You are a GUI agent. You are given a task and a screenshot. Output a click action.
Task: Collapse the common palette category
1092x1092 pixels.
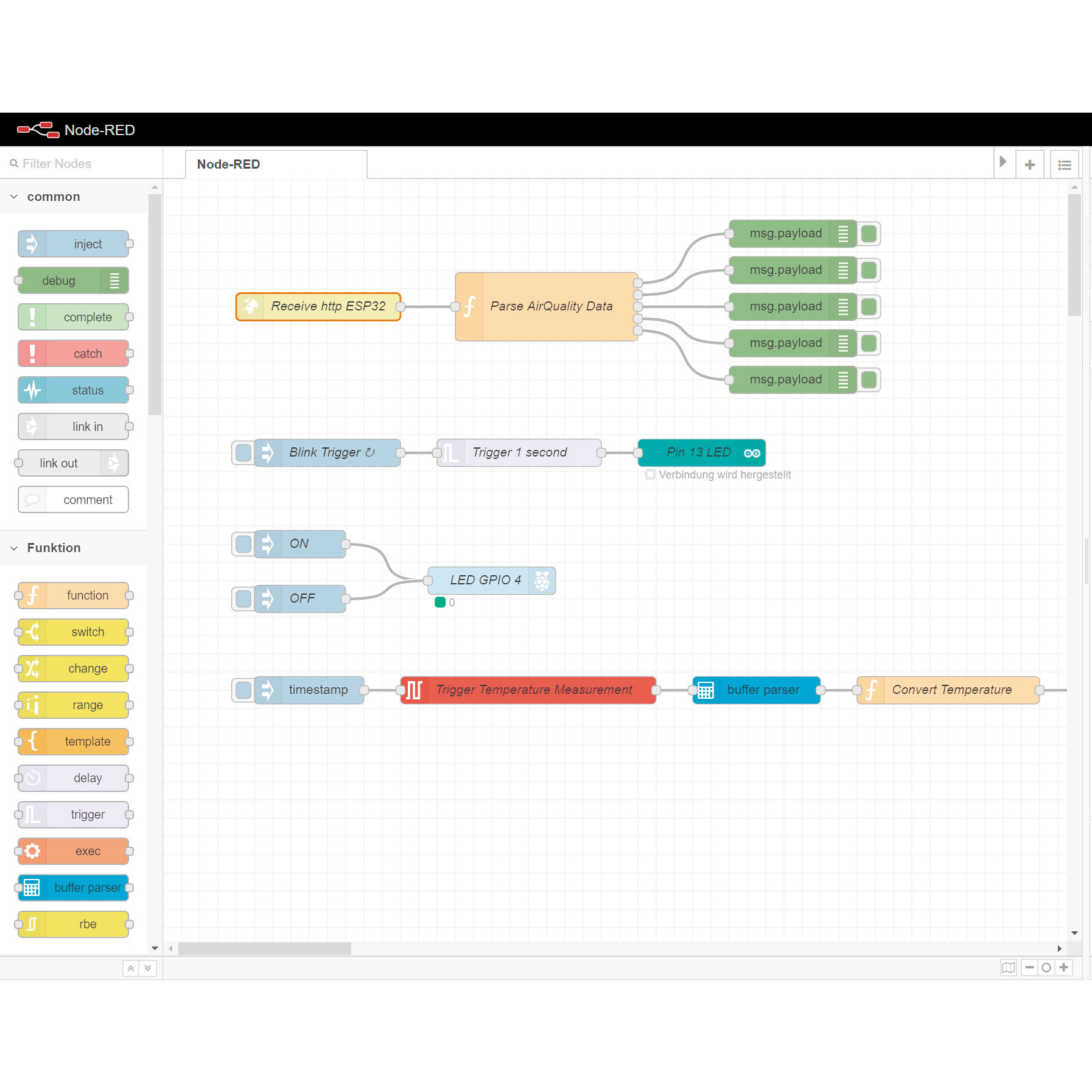(x=14, y=197)
